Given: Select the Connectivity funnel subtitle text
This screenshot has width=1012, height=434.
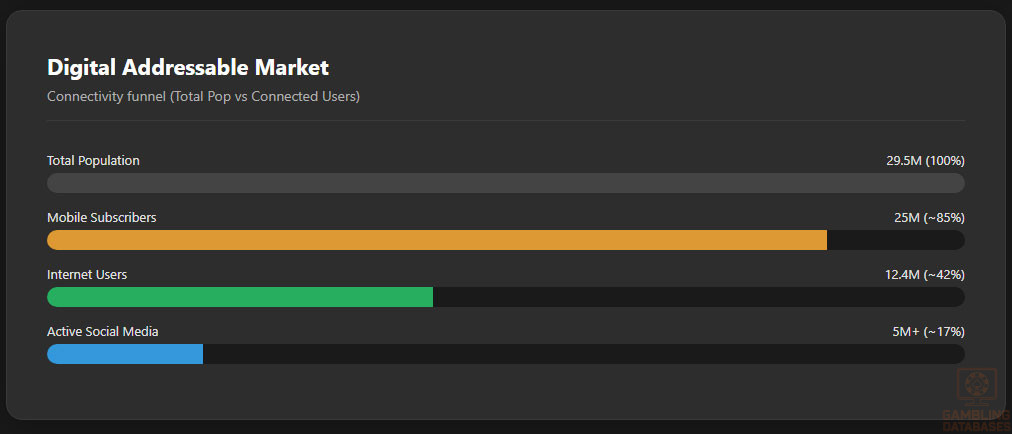Looking at the screenshot, I should [x=203, y=97].
